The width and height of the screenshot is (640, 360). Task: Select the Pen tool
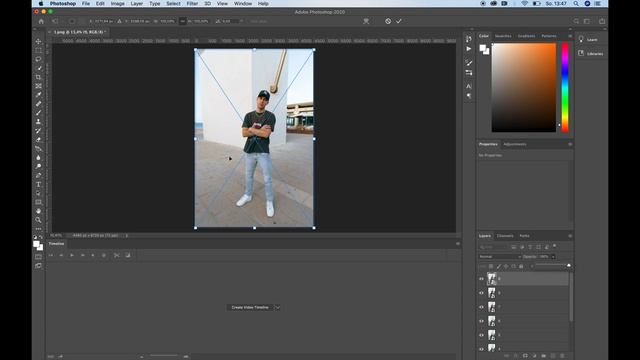point(38,176)
